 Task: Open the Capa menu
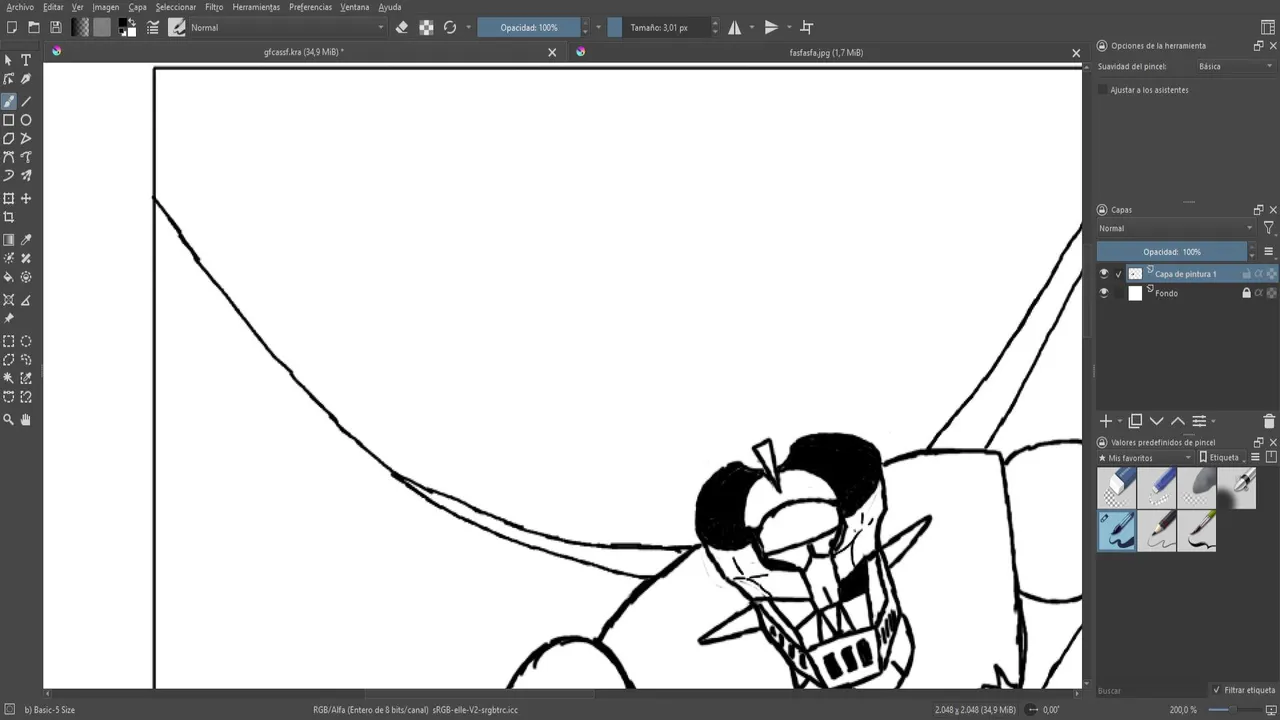coord(137,7)
